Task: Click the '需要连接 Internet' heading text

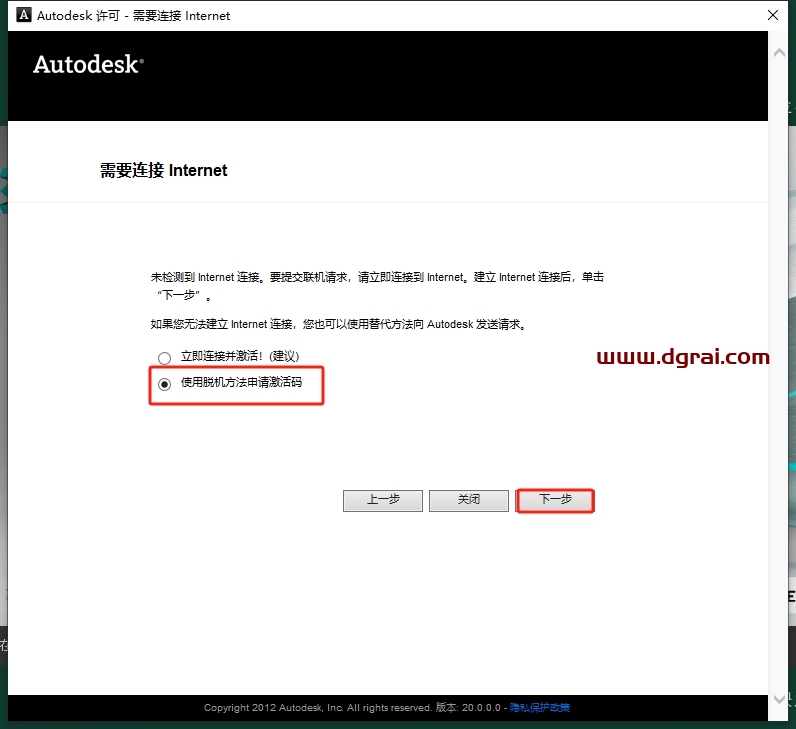Action: point(163,171)
